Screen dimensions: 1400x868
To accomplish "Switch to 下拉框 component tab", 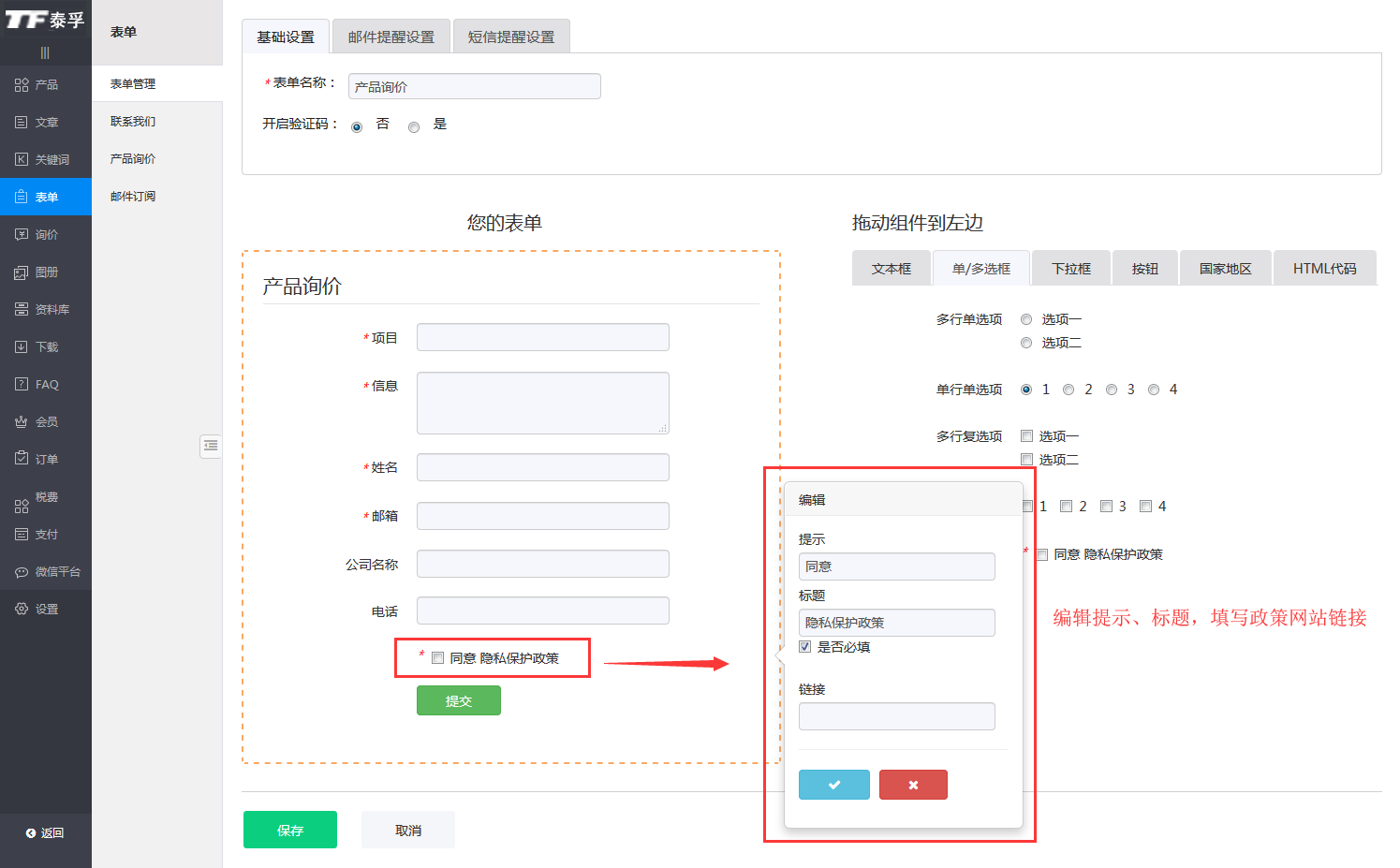I will point(1070,269).
